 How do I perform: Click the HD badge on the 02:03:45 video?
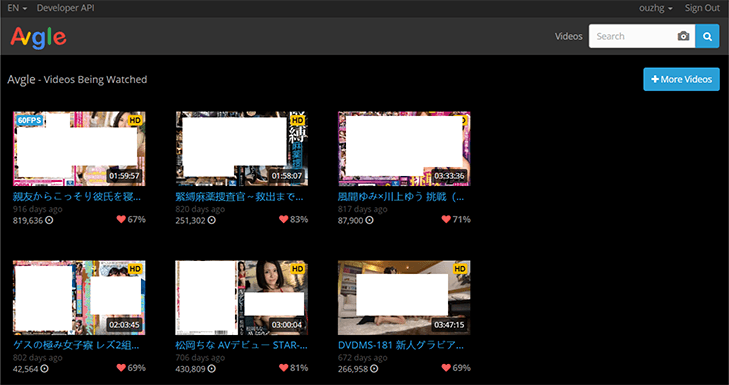click(135, 269)
